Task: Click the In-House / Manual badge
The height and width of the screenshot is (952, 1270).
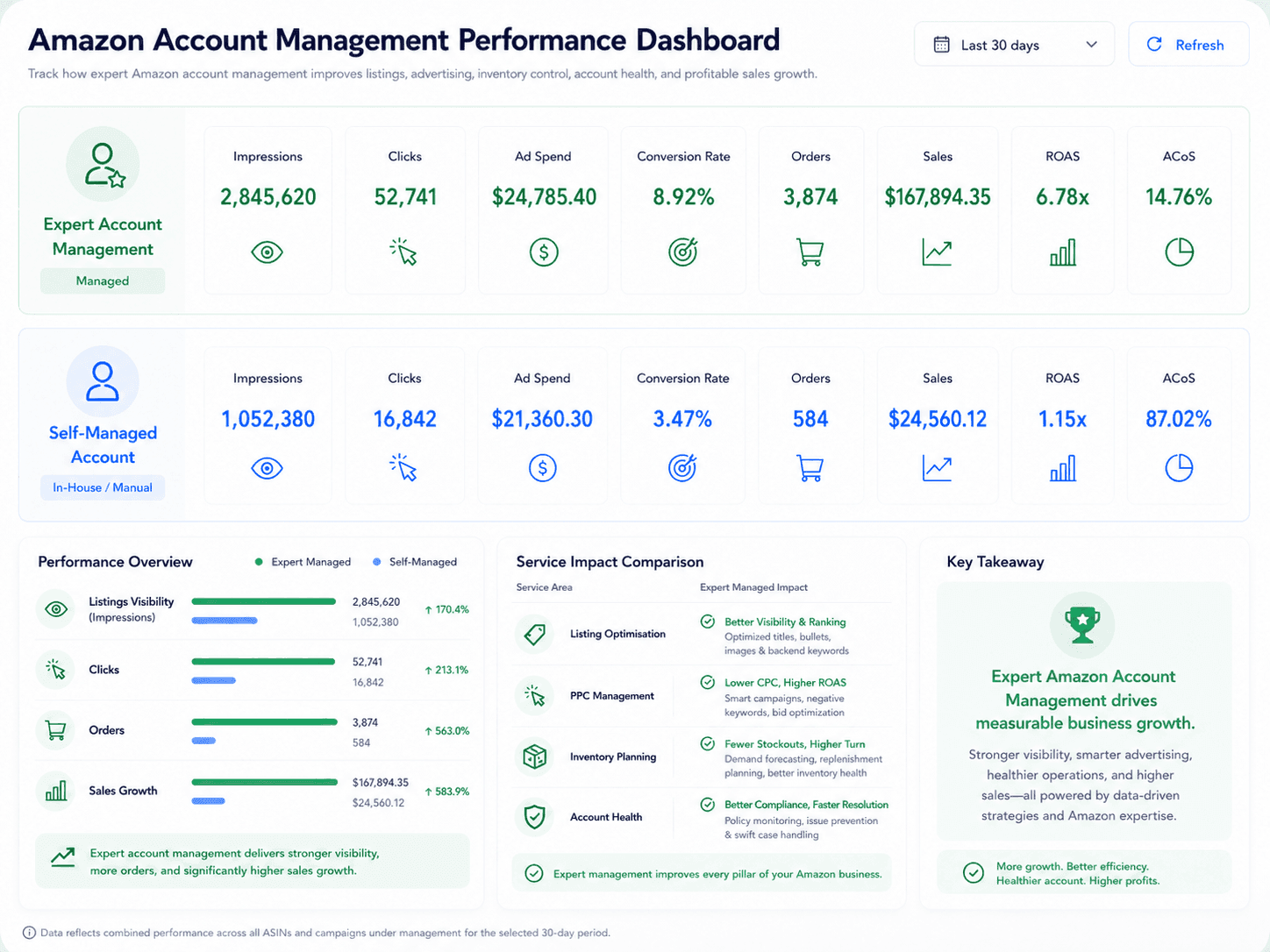Action: tap(103, 487)
